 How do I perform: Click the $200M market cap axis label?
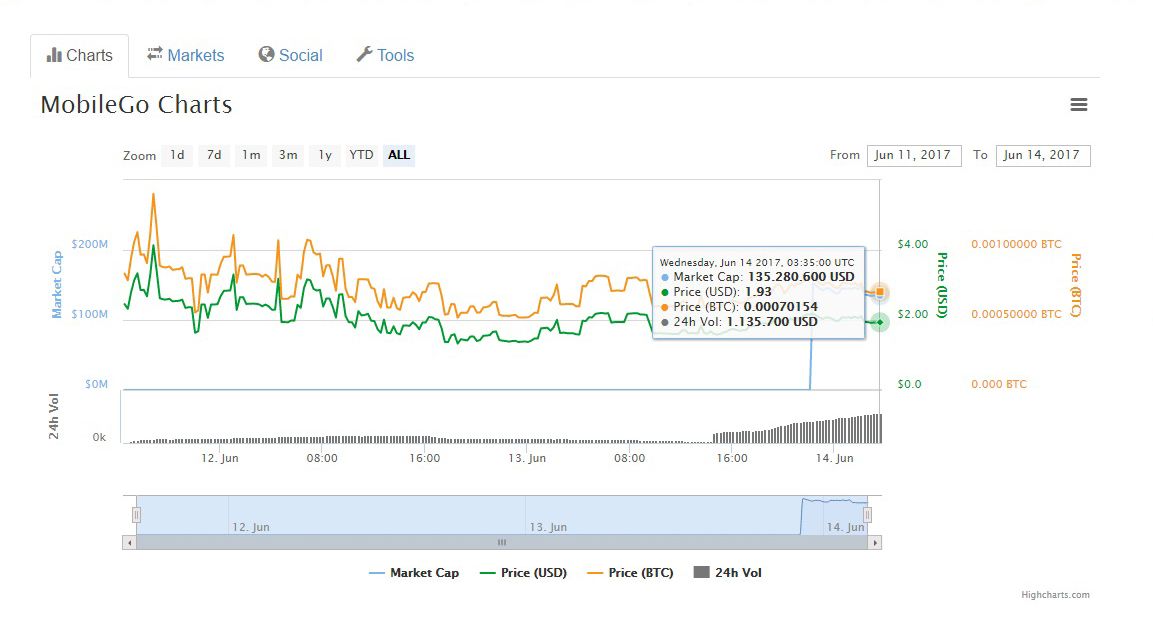coord(90,244)
